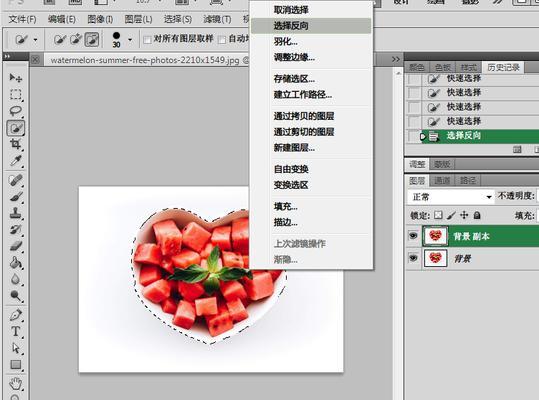Image resolution: width=539 pixels, height=400 pixels.
Task: Select the History Brush tool
Action: (15, 230)
